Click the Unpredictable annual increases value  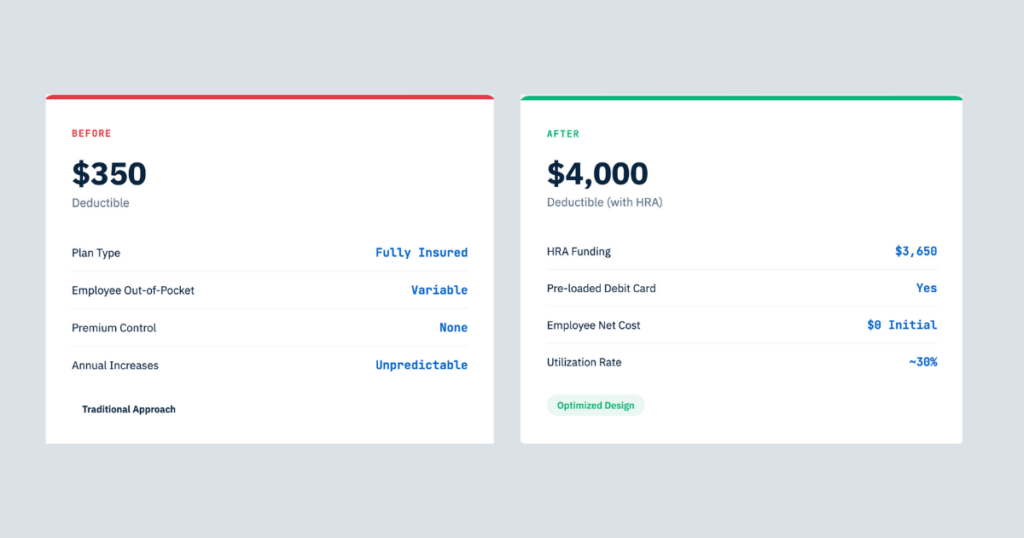pos(421,365)
